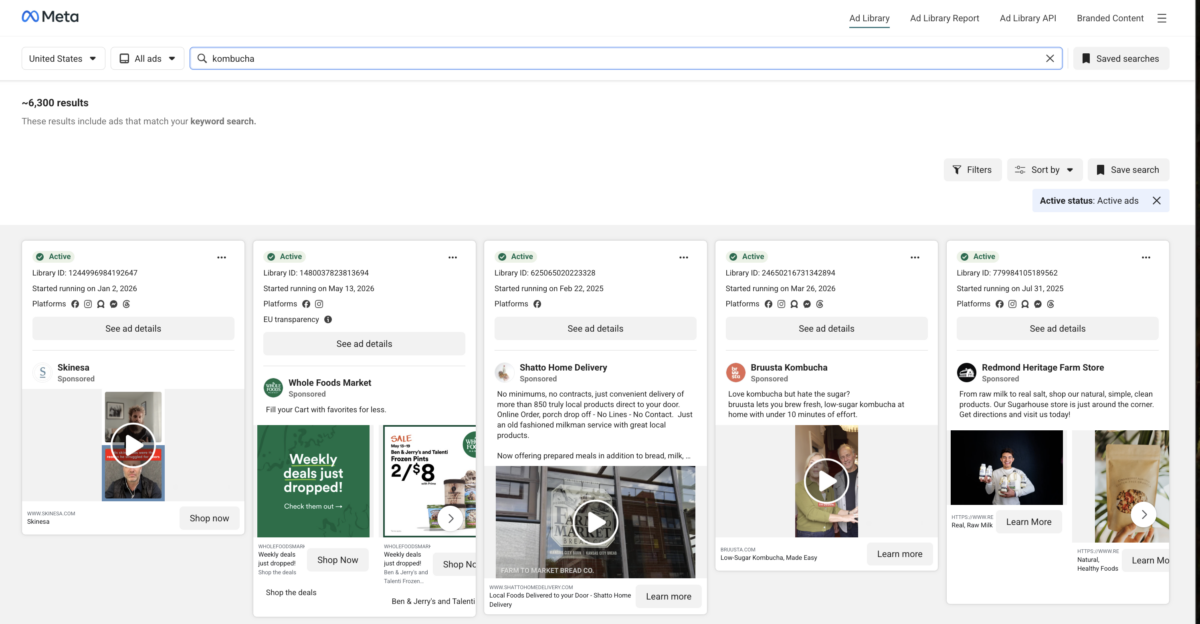Screen dimensions: 1200x624
Task: Open the Sort by dropdown
Action: click(x=1045, y=170)
